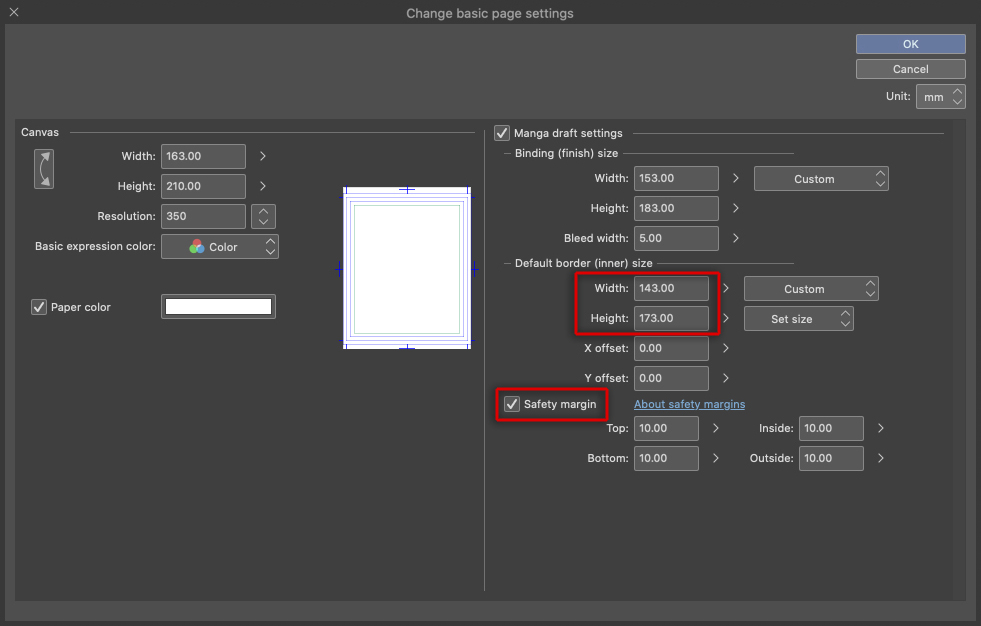Open the Basic expression color dropdown

point(220,247)
